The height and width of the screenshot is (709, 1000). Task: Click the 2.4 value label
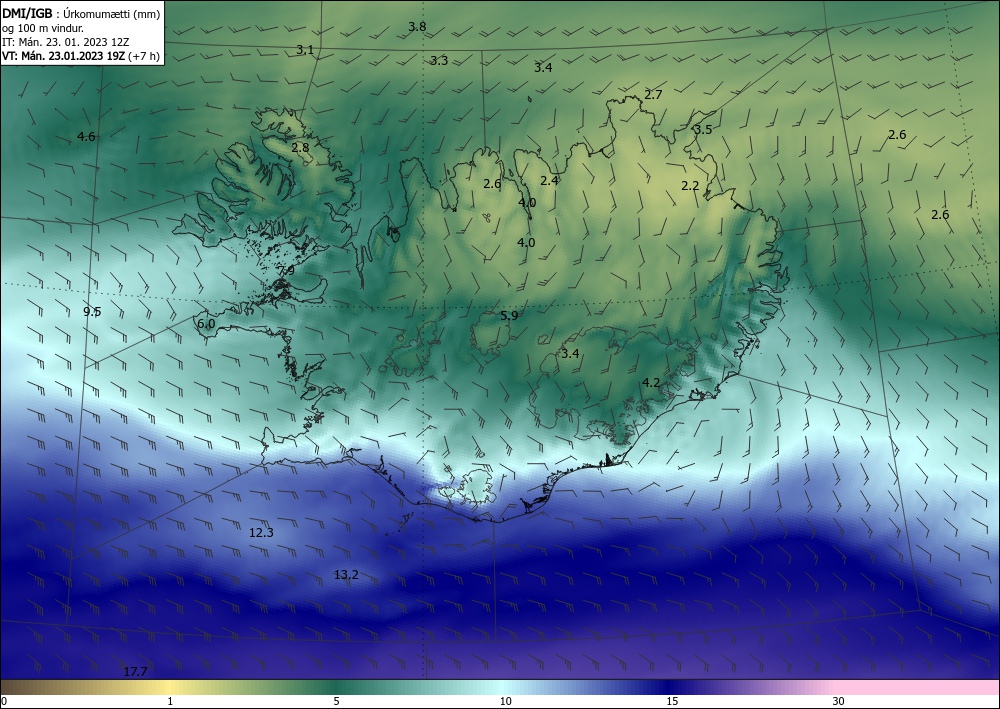coord(549,180)
